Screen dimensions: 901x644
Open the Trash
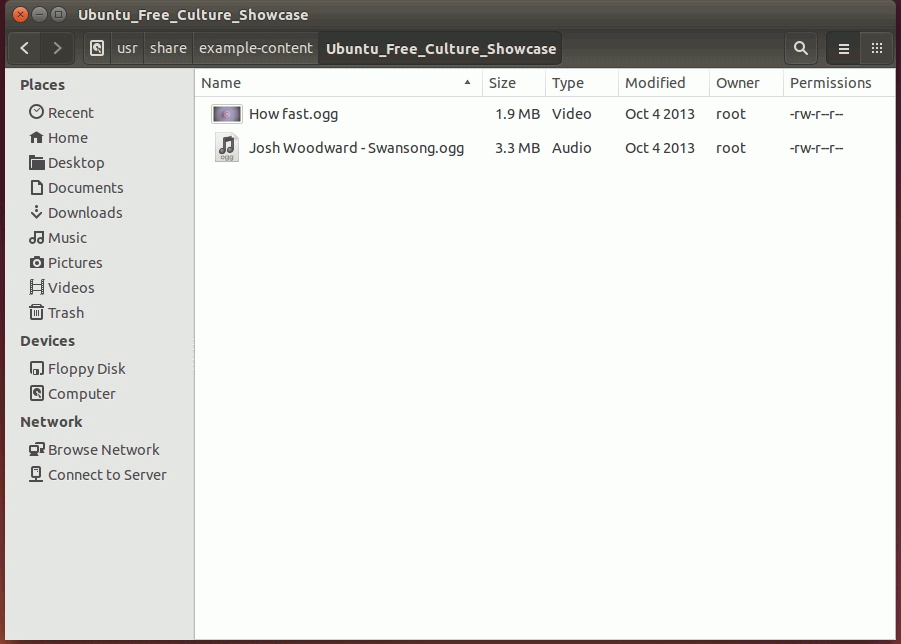point(64,312)
